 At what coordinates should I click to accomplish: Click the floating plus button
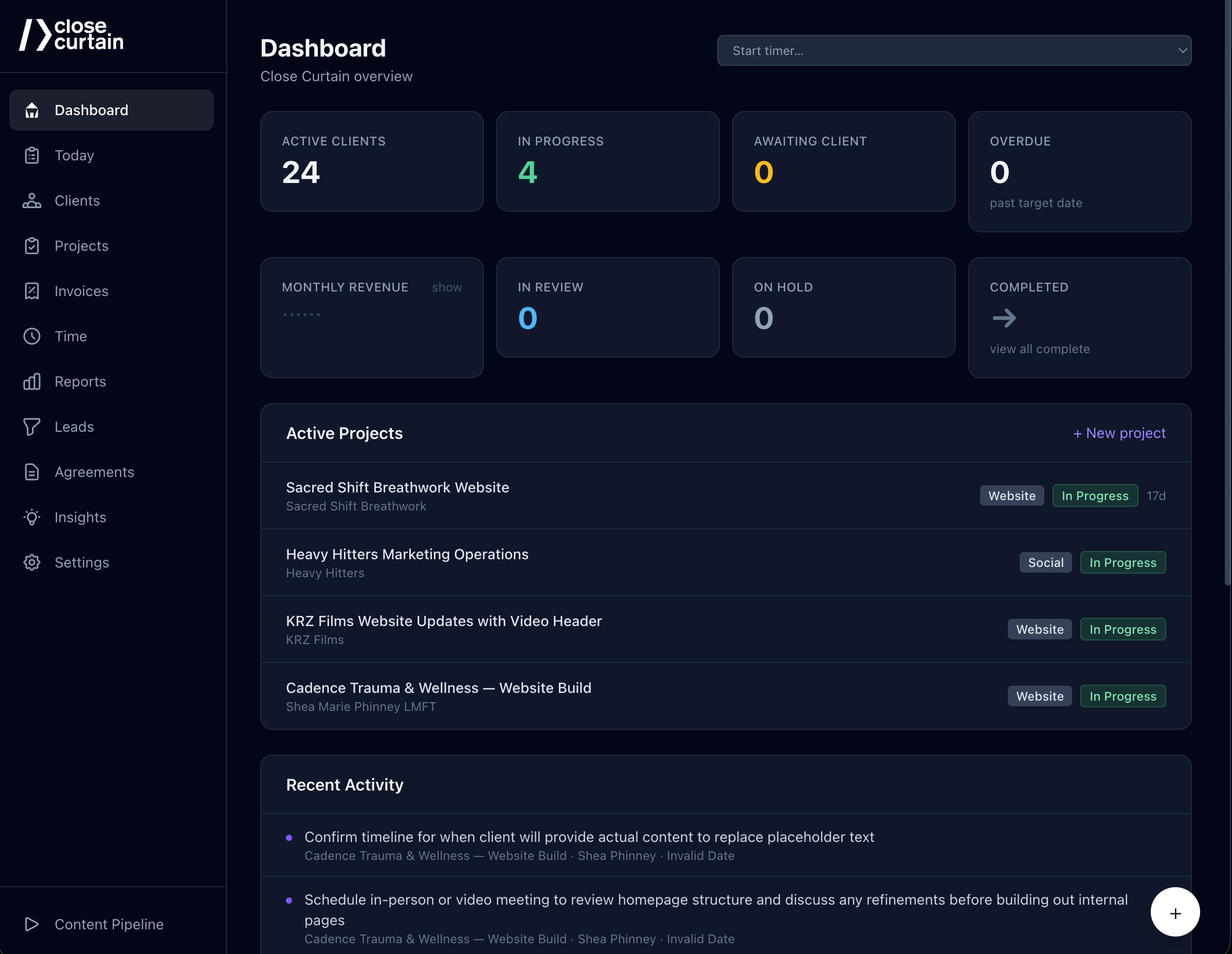coord(1175,912)
